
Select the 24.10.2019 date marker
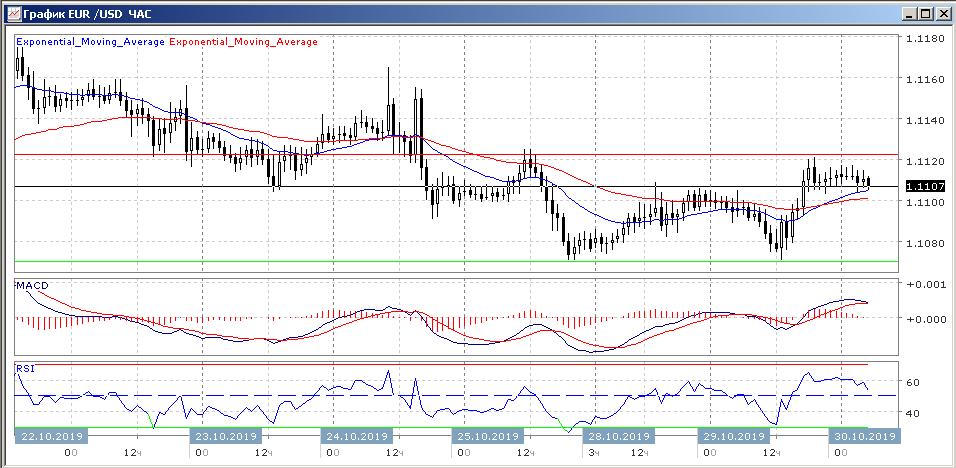[x=355, y=436]
